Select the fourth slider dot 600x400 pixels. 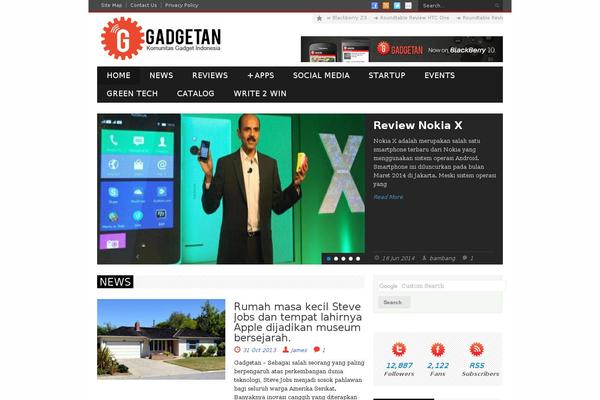(351, 259)
